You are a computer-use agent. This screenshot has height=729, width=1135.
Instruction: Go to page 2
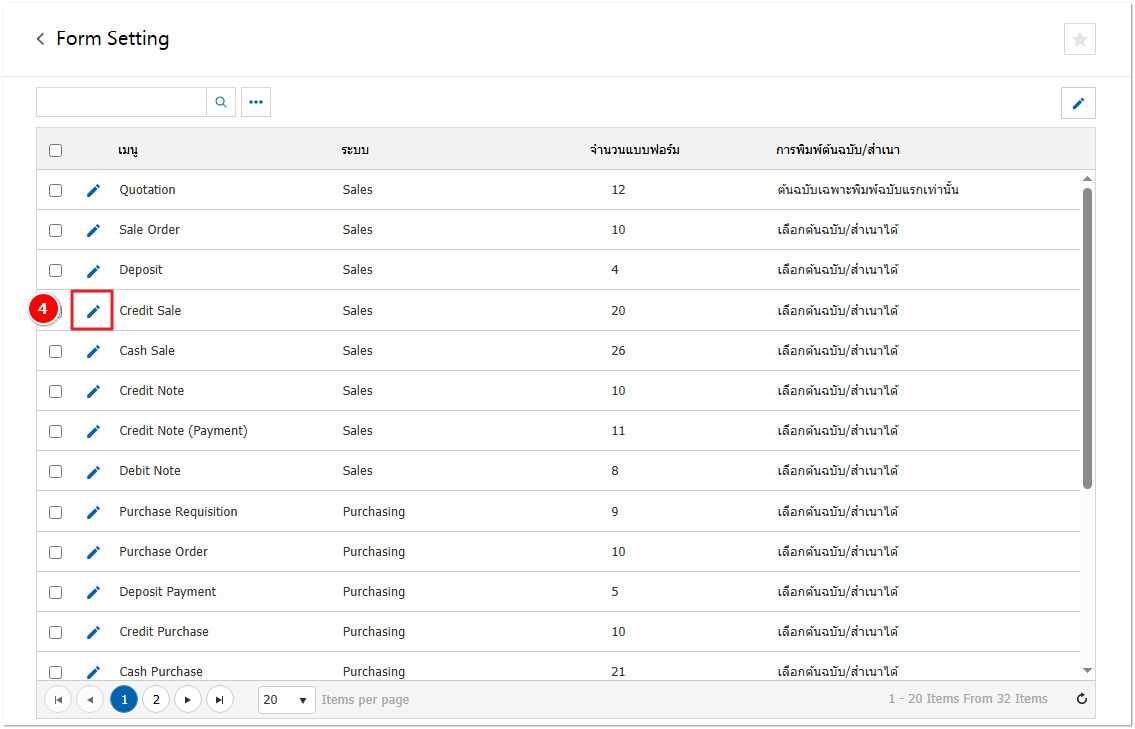point(156,700)
